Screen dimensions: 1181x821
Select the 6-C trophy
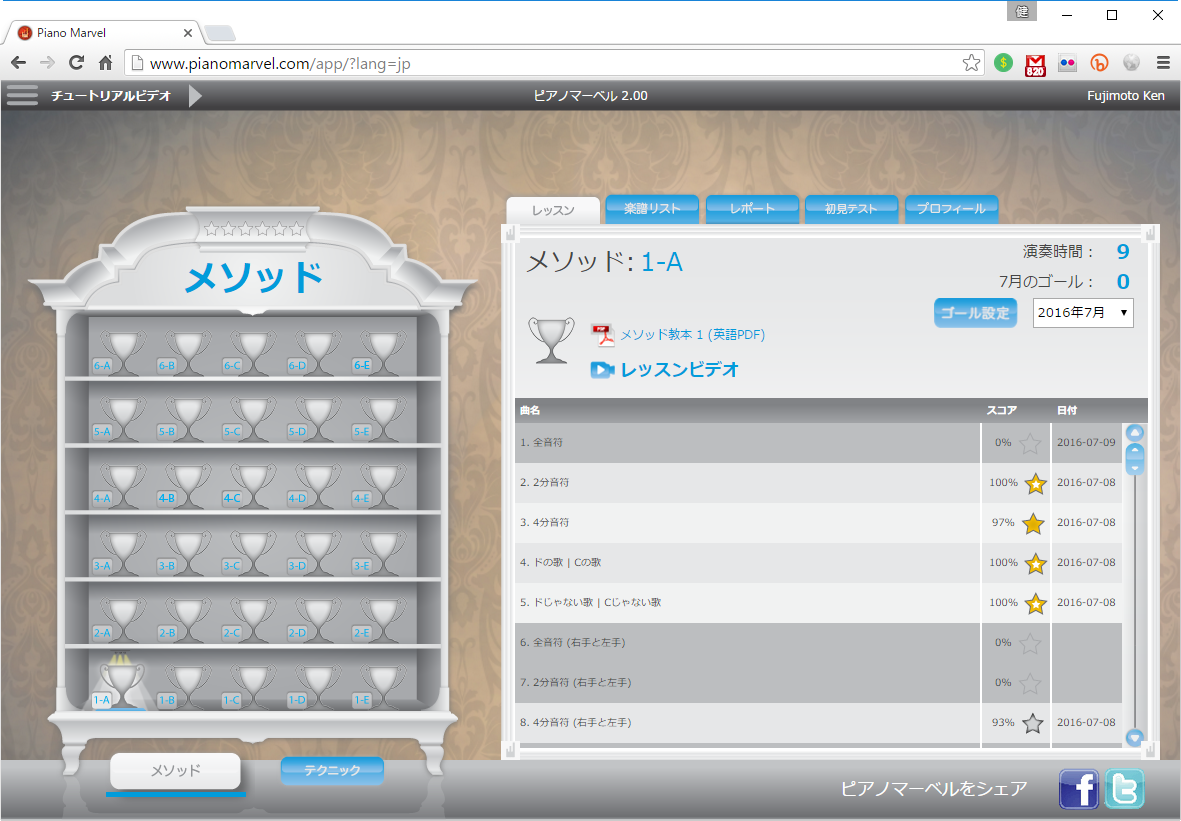(x=252, y=352)
